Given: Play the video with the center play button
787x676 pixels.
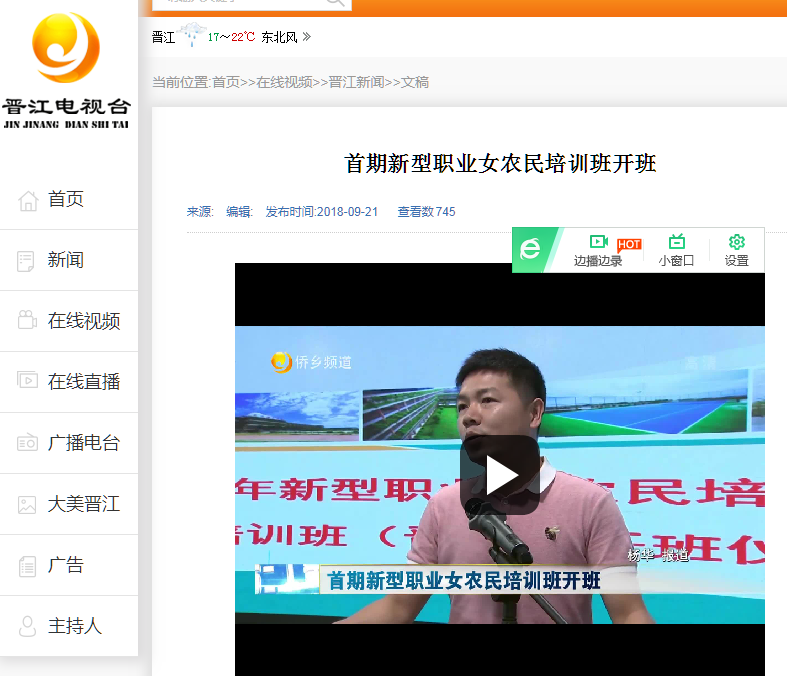Looking at the screenshot, I should click(x=500, y=475).
